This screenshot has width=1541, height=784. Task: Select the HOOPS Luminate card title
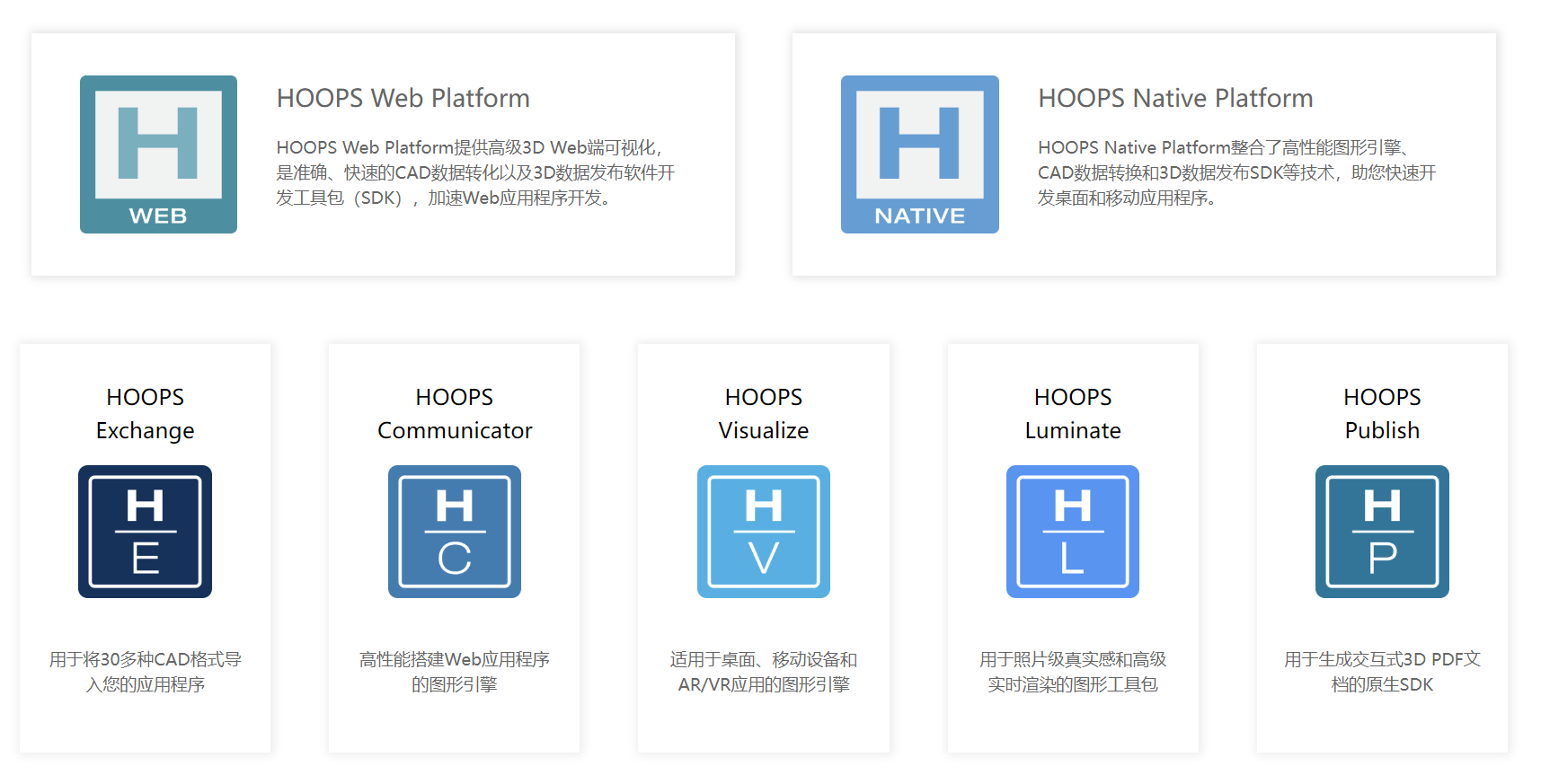pyautogui.click(x=1073, y=413)
